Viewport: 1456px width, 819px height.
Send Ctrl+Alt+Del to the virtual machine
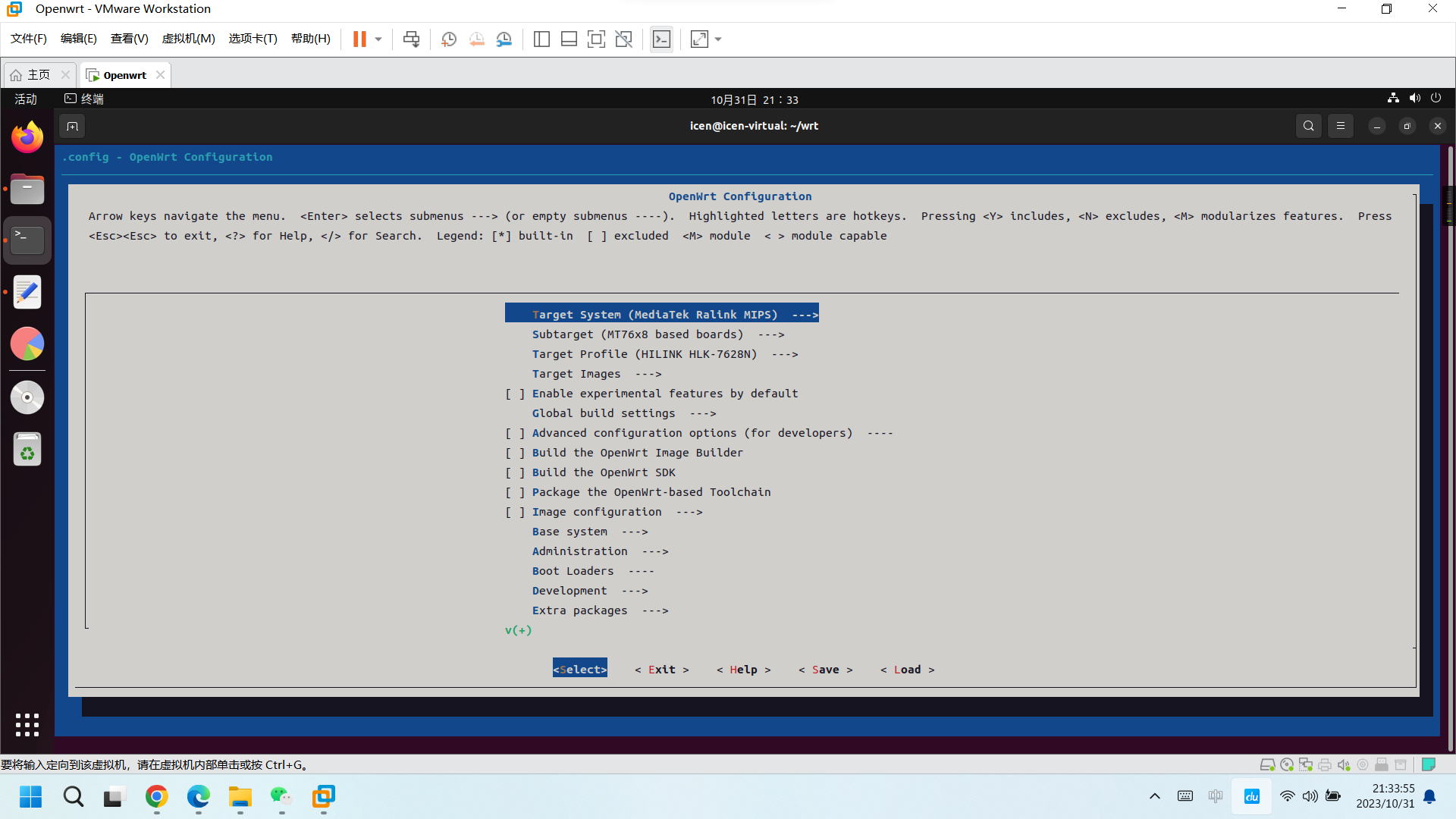pyautogui.click(x=411, y=39)
